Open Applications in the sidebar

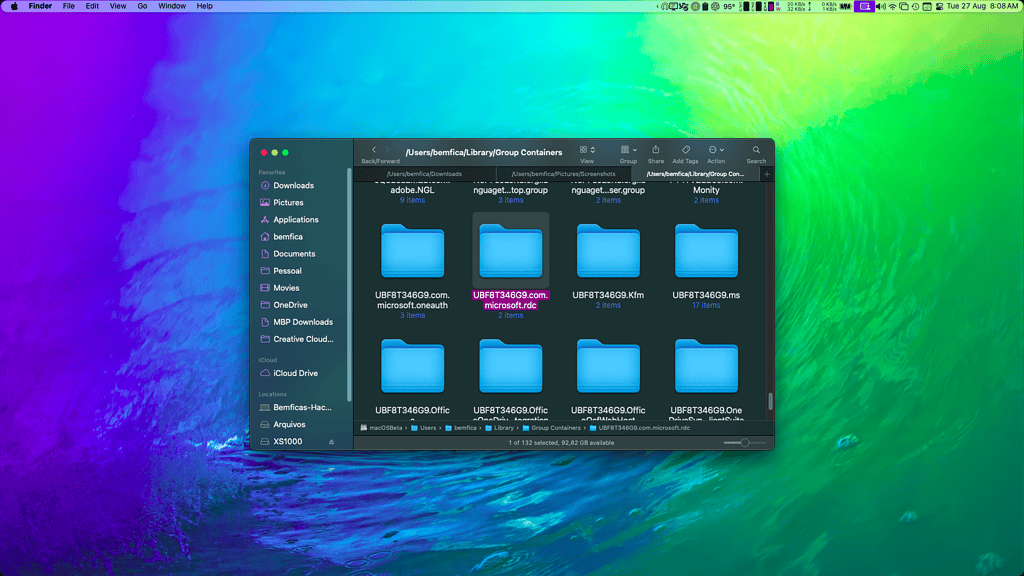point(296,220)
